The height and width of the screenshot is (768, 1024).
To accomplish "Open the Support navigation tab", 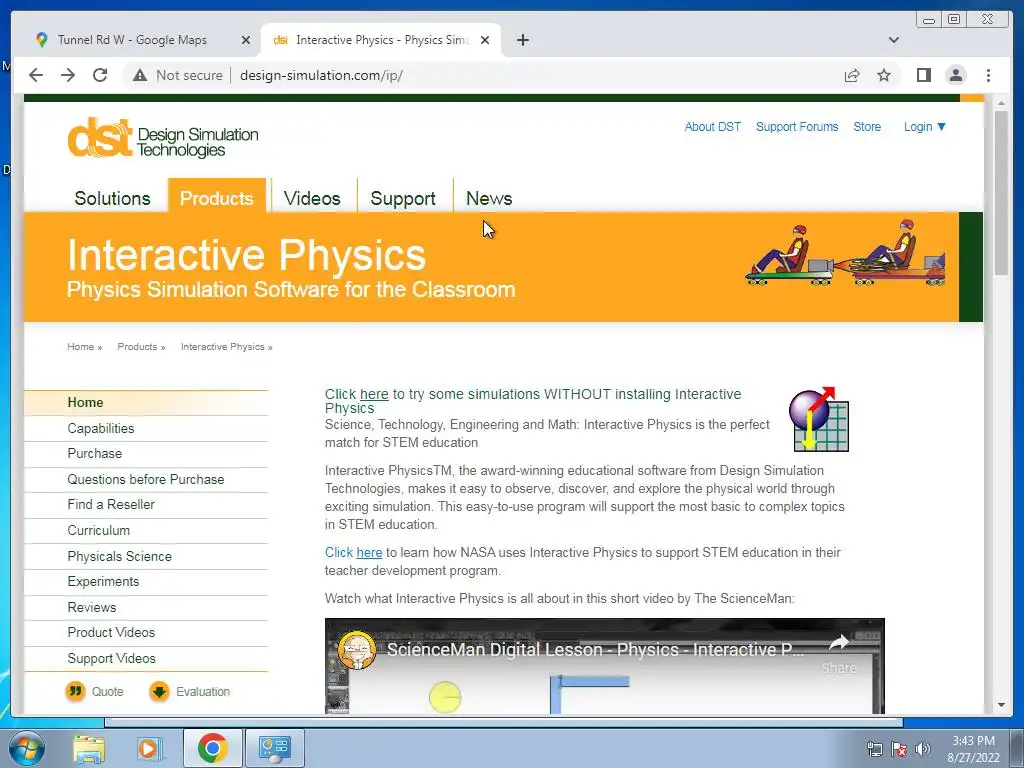I will (403, 199).
